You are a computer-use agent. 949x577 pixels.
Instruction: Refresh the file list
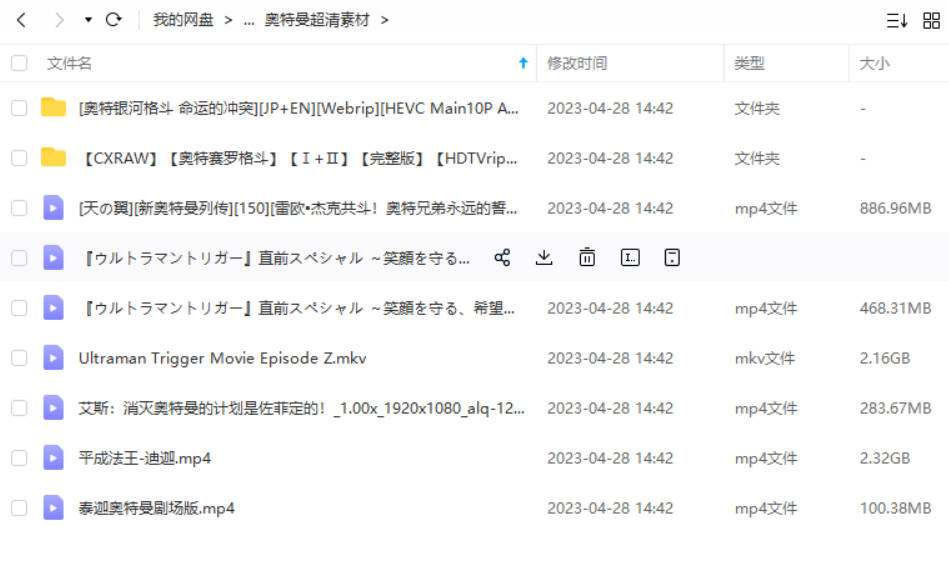pos(114,20)
